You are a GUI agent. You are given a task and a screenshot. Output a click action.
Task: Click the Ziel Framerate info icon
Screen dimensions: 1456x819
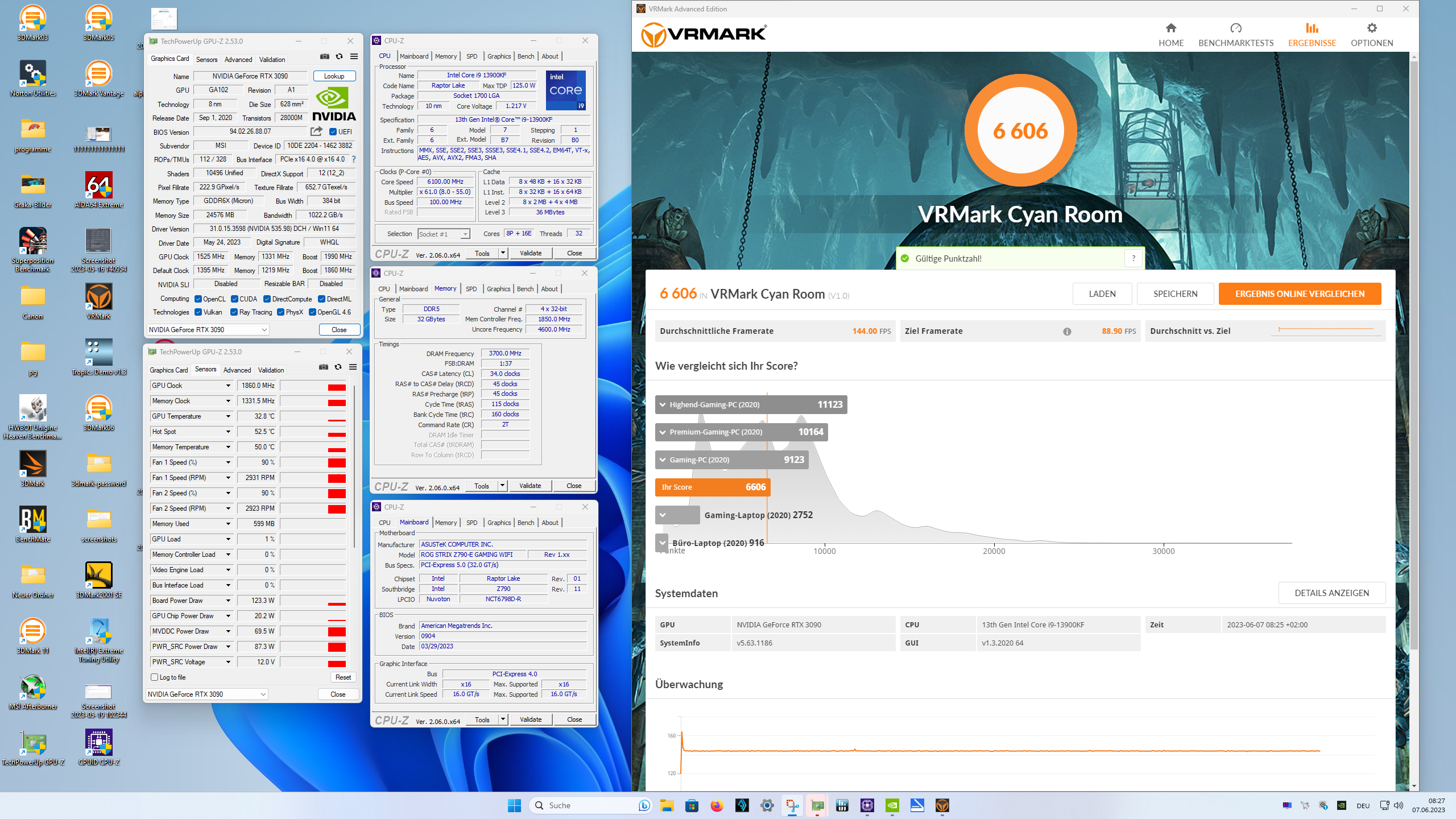[1067, 332]
